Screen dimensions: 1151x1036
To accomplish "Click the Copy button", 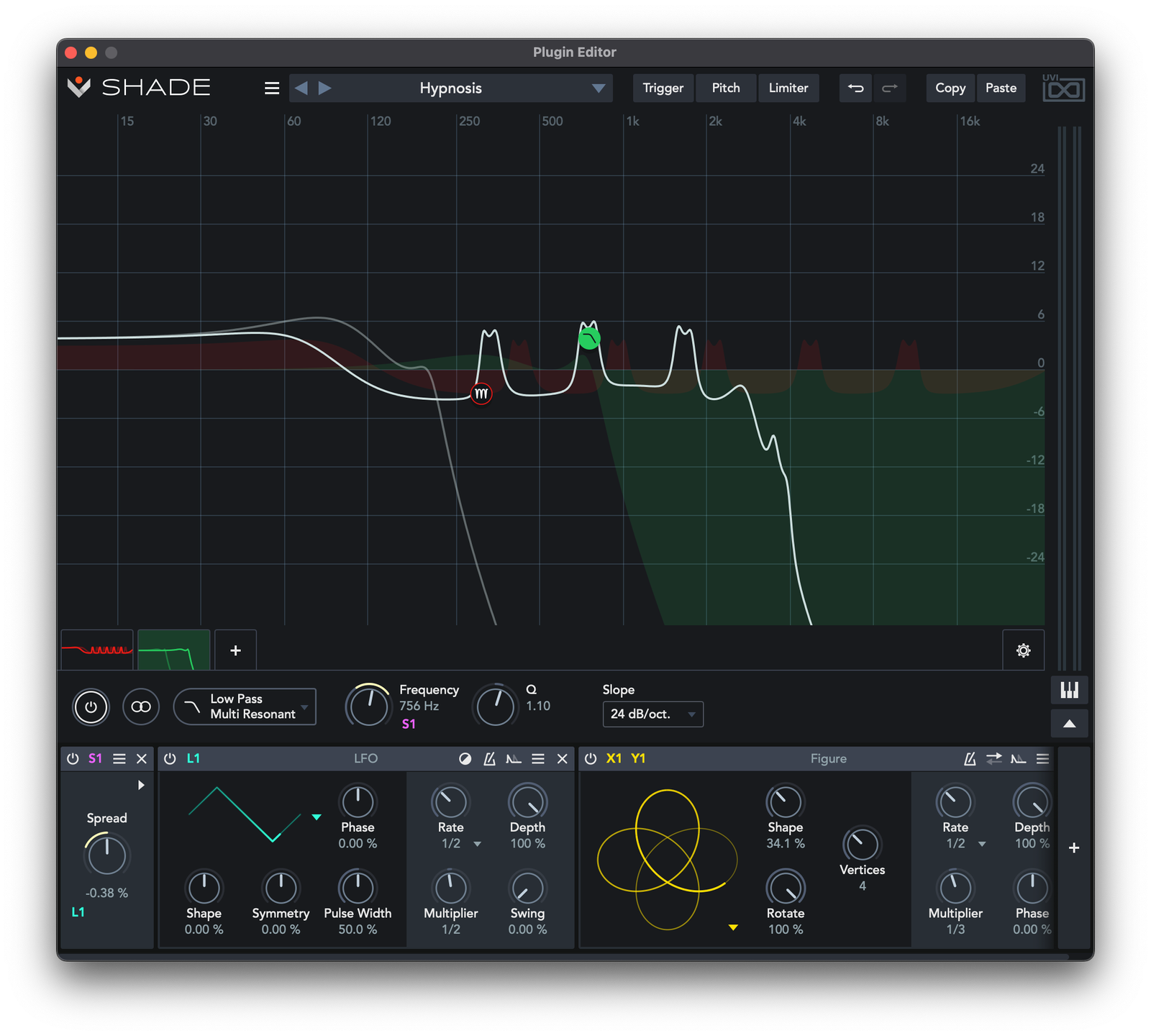I will pos(950,88).
